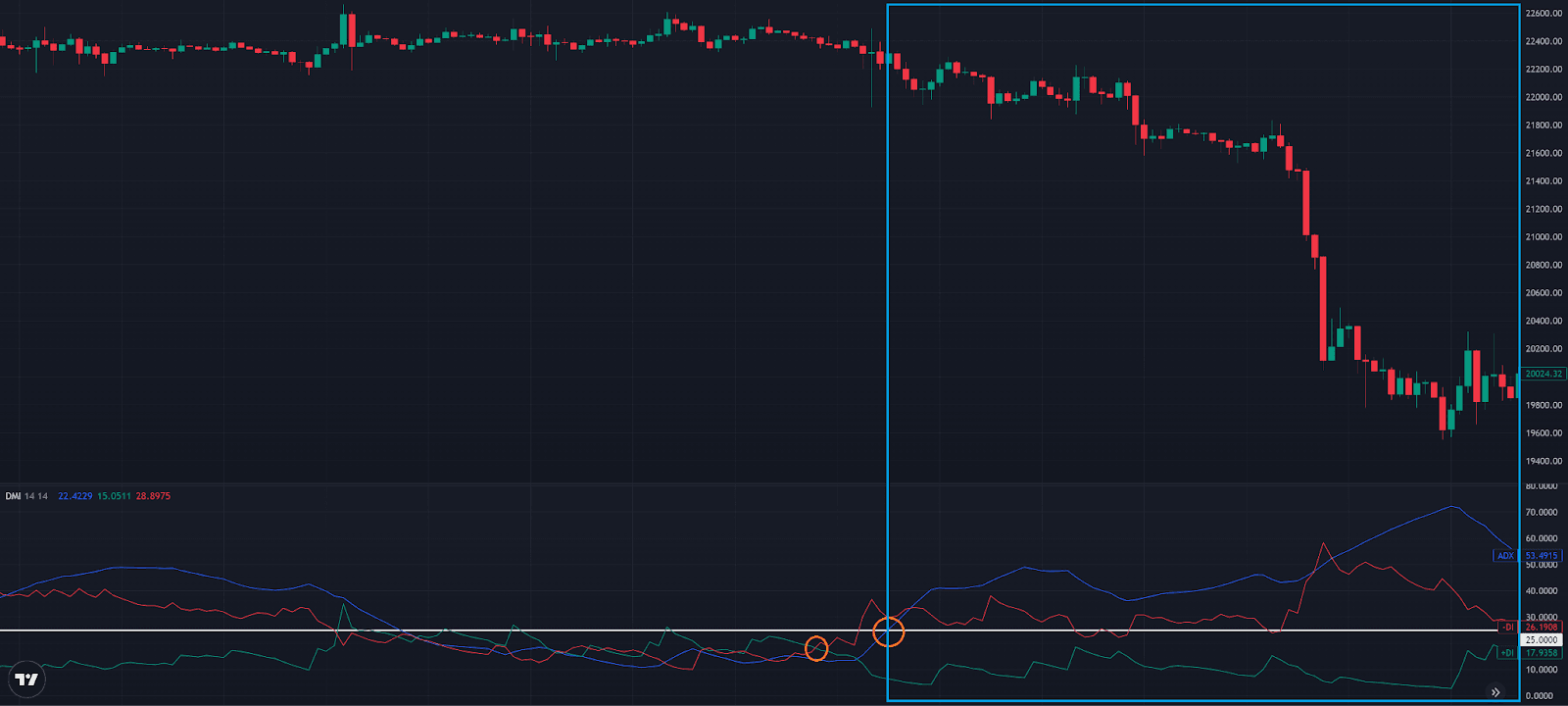Screen dimensions: 1568x706
Task: Select the DMI indicator title
Action: (x=13, y=496)
